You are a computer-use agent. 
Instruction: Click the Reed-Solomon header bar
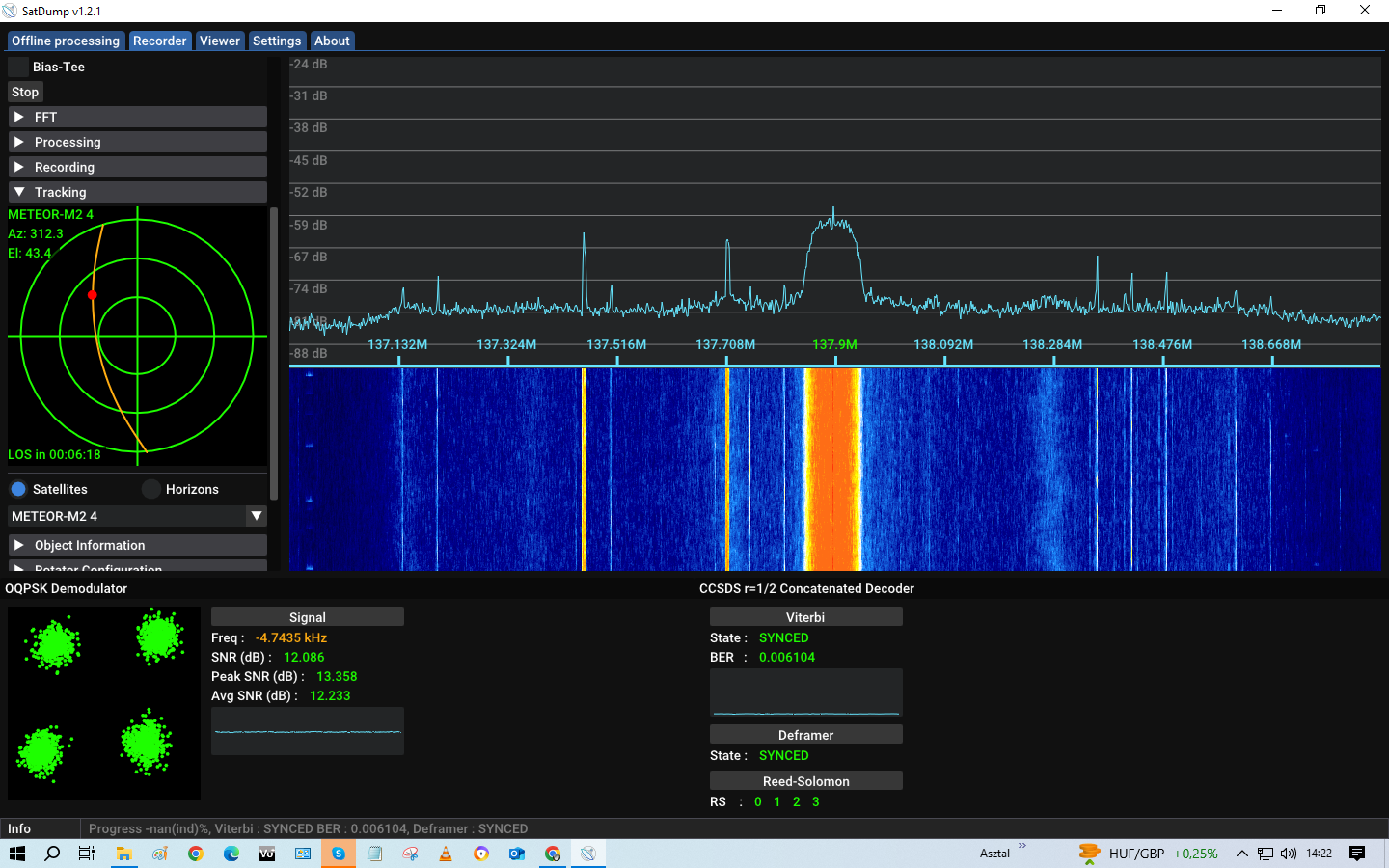pyautogui.click(x=806, y=781)
